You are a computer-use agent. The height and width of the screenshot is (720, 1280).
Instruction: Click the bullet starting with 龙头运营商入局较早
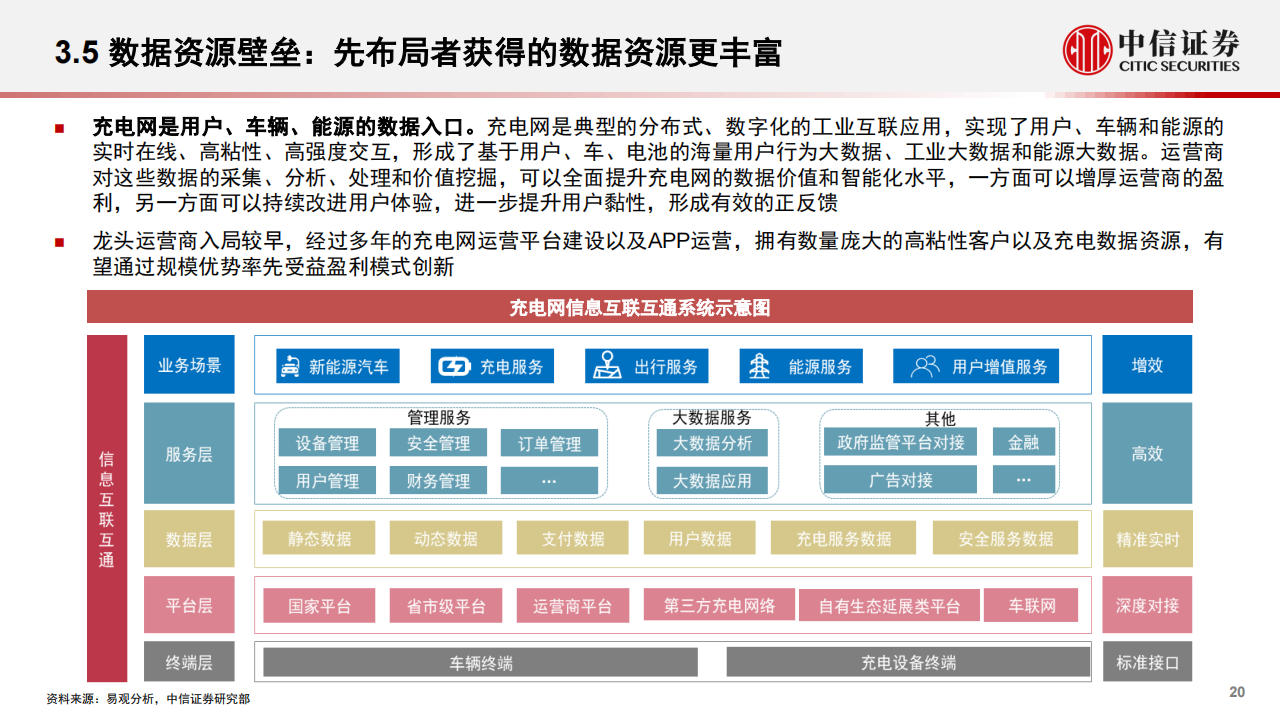(656, 254)
